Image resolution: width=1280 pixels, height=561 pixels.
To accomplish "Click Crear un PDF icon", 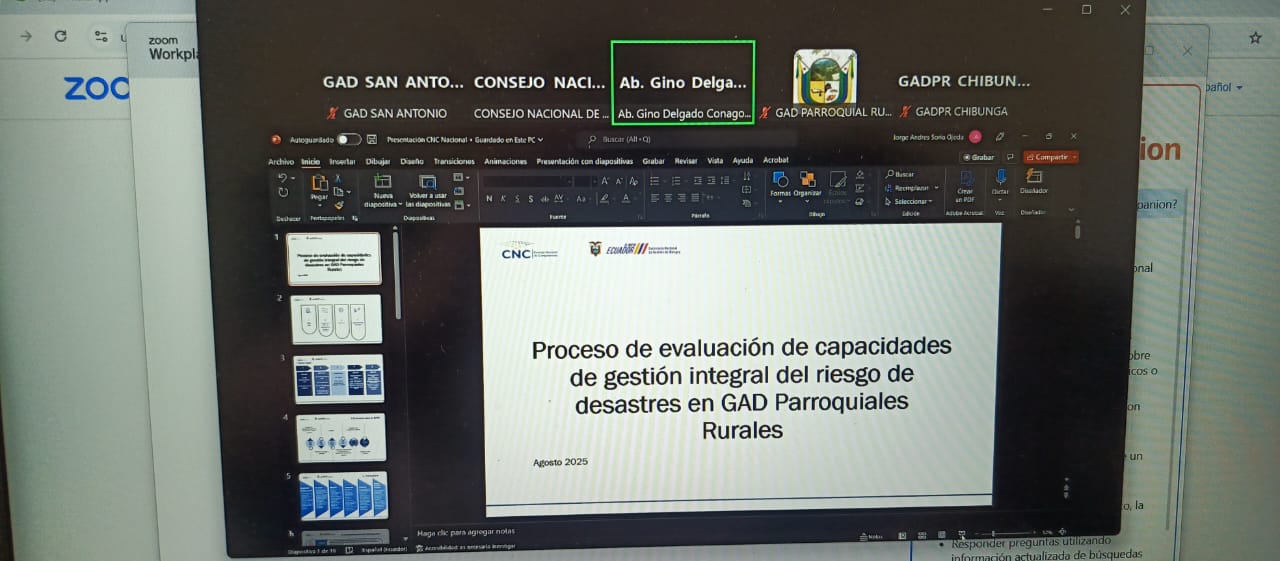I will click(x=965, y=178).
